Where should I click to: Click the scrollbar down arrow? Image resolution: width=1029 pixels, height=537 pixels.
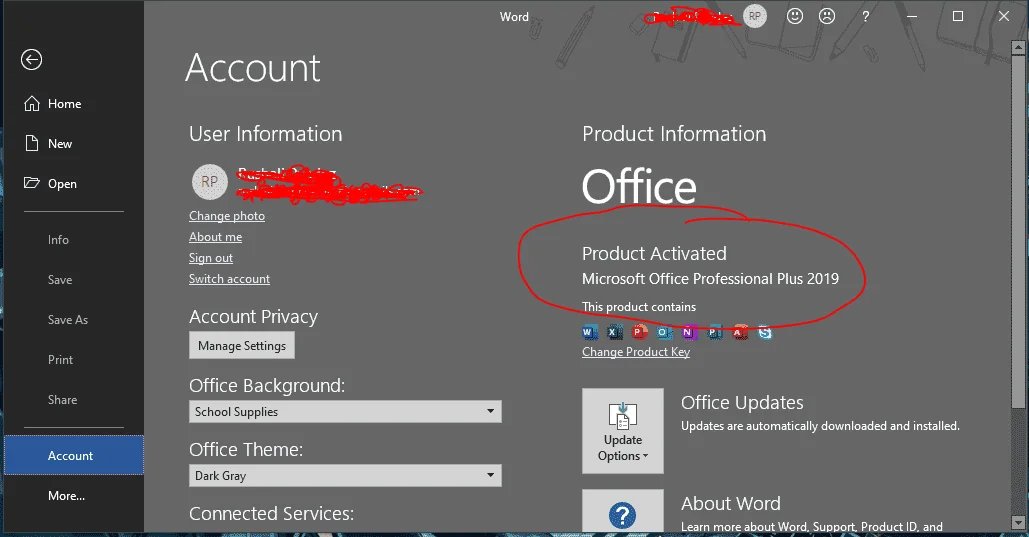point(1018,523)
